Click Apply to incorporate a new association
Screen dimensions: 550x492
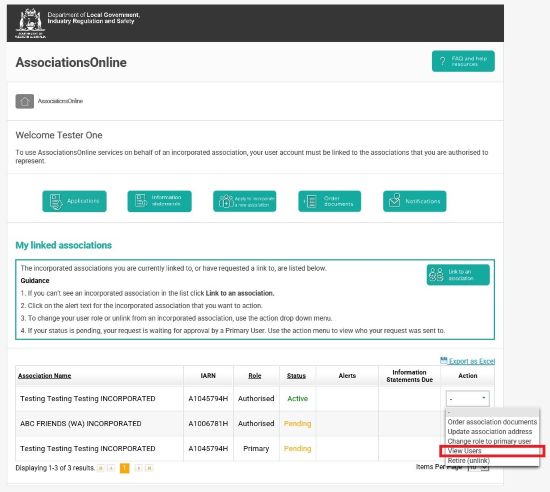(244, 201)
